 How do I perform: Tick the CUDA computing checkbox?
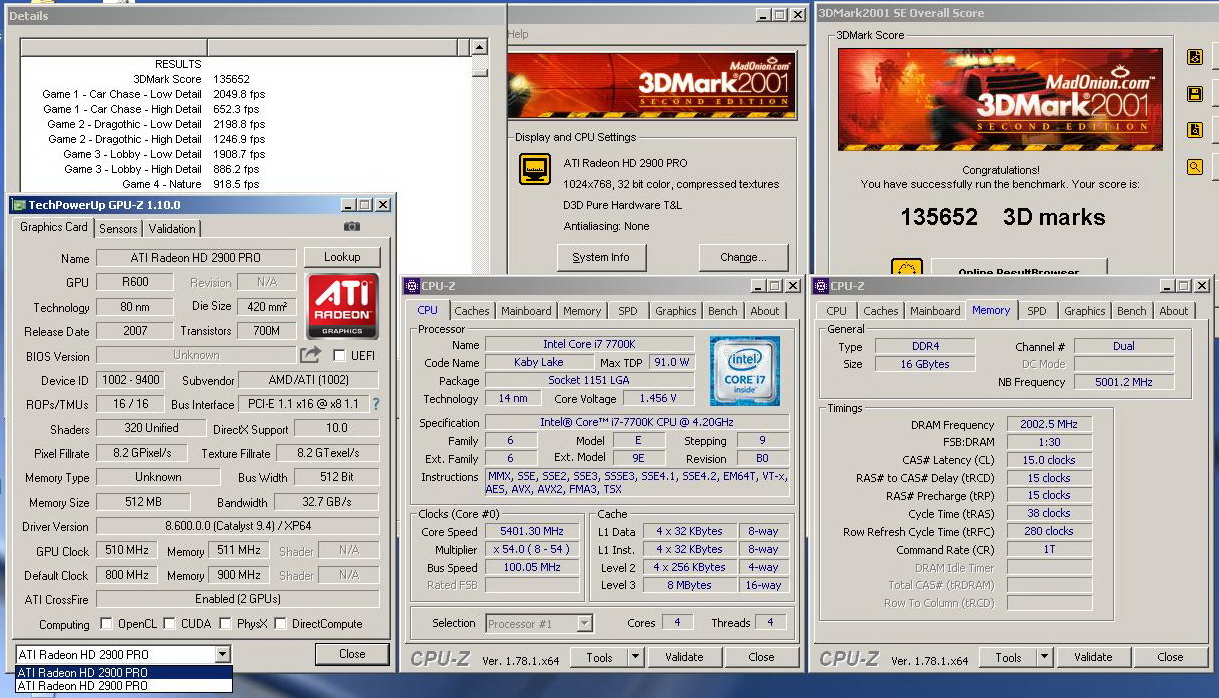point(168,624)
